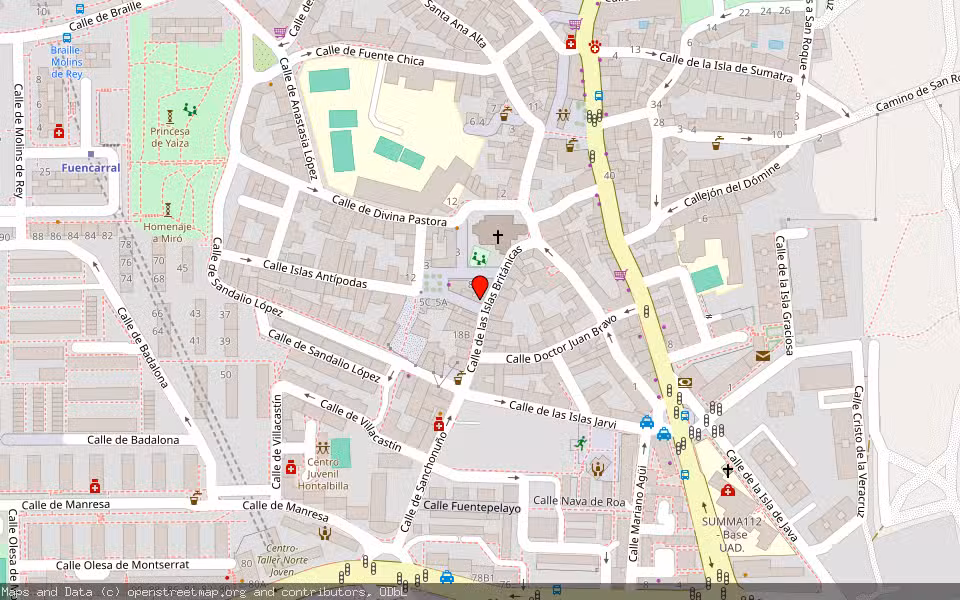The height and width of the screenshot is (600, 960).
Task: Click the green playground icon below the church
Action: tap(479, 259)
